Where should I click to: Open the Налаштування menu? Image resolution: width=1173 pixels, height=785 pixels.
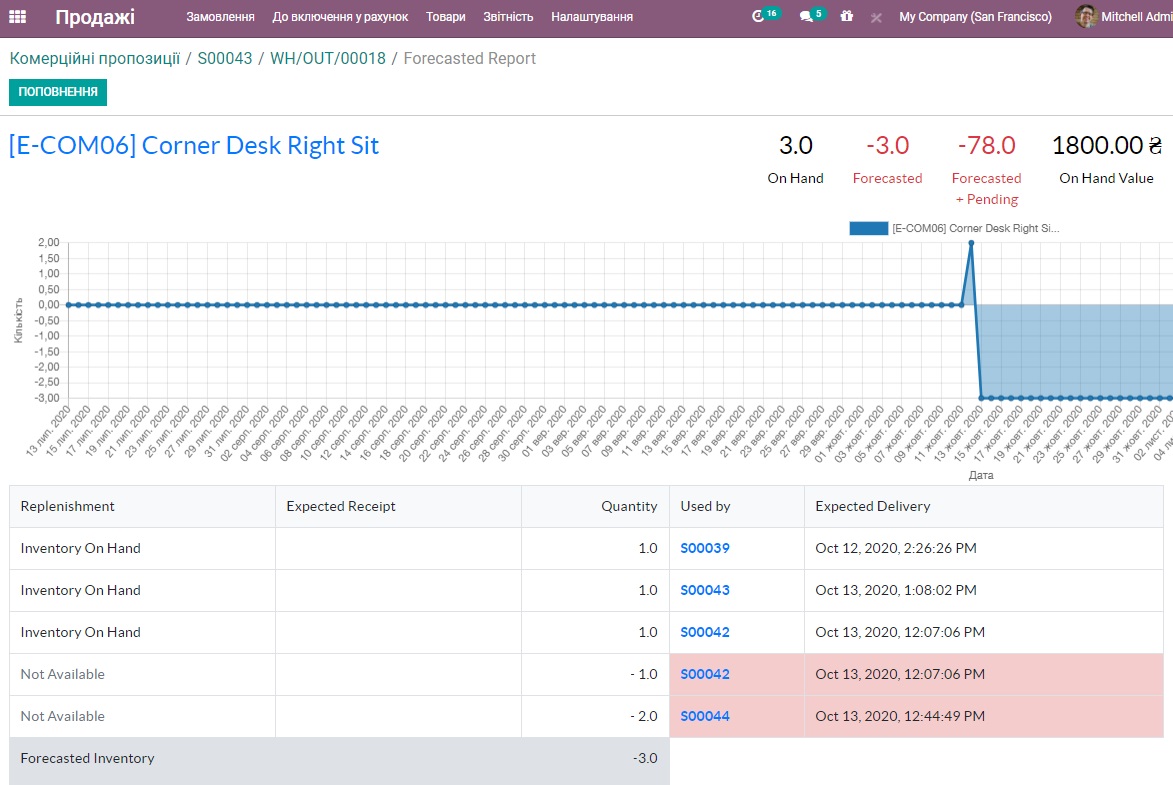point(592,17)
